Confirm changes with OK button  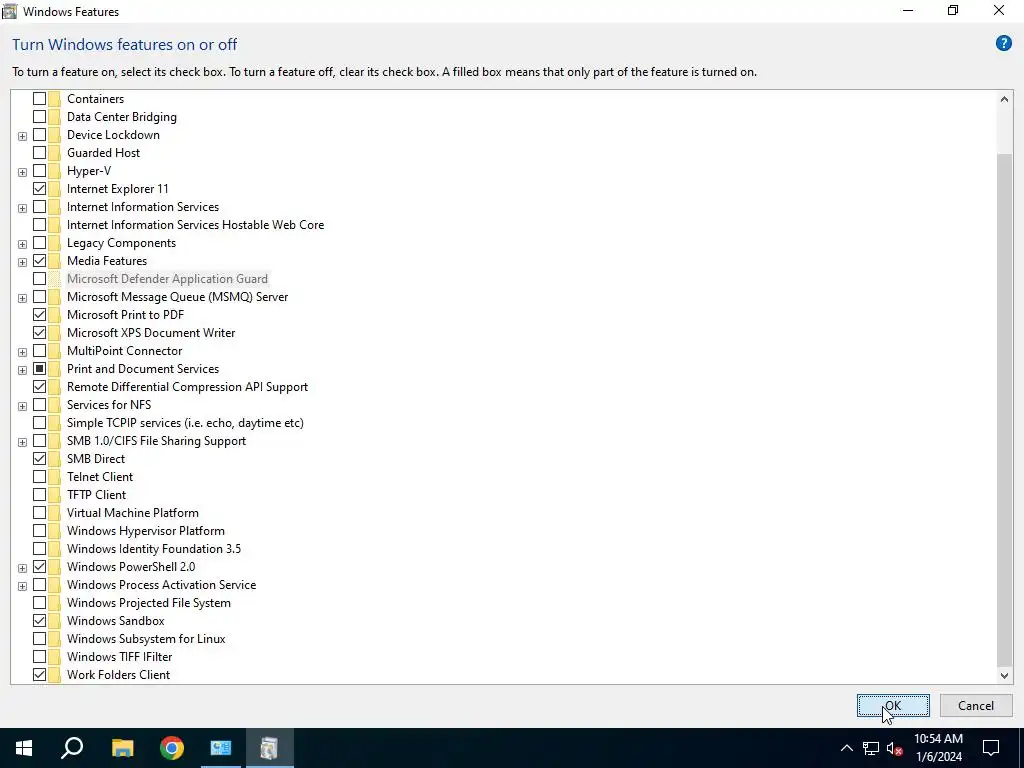tap(893, 705)
